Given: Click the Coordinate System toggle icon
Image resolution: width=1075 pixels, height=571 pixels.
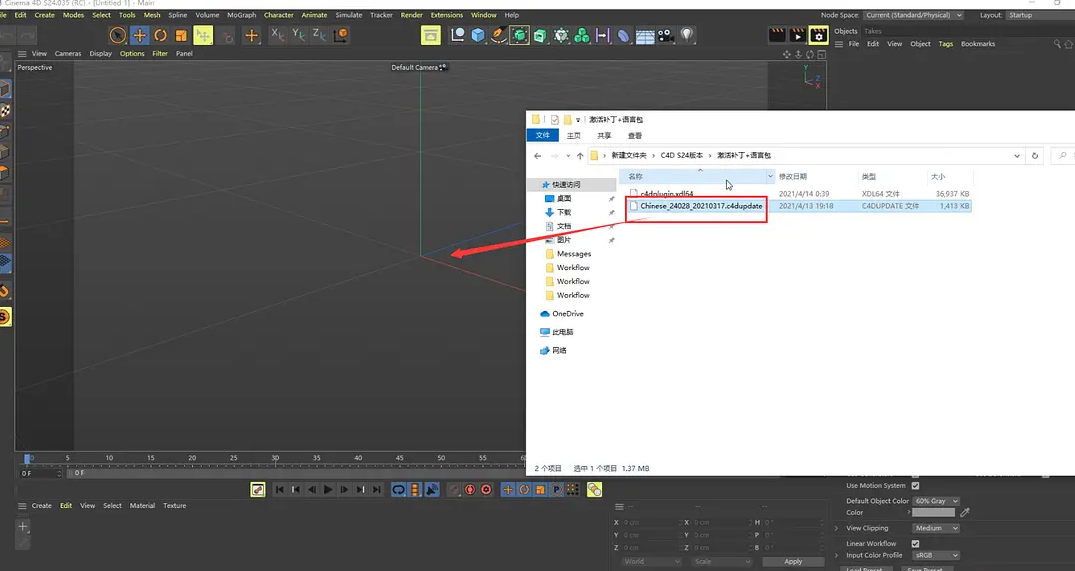Looking at the screenshot, I should pos(341,35).
